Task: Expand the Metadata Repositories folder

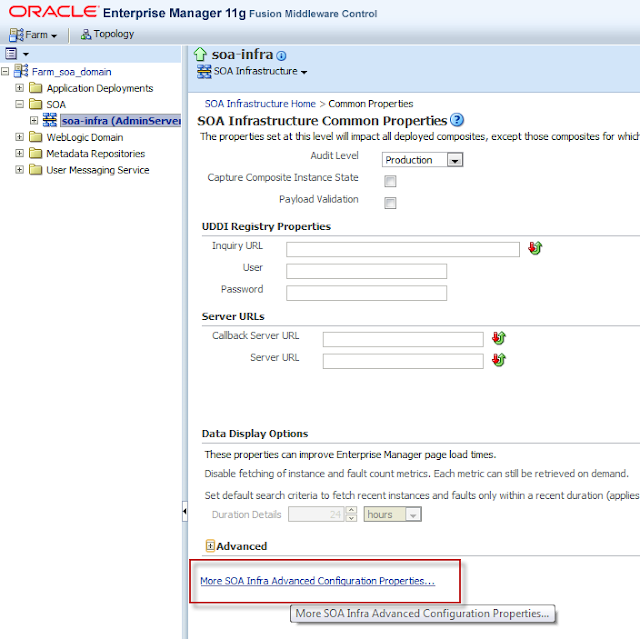Action: 19,153
